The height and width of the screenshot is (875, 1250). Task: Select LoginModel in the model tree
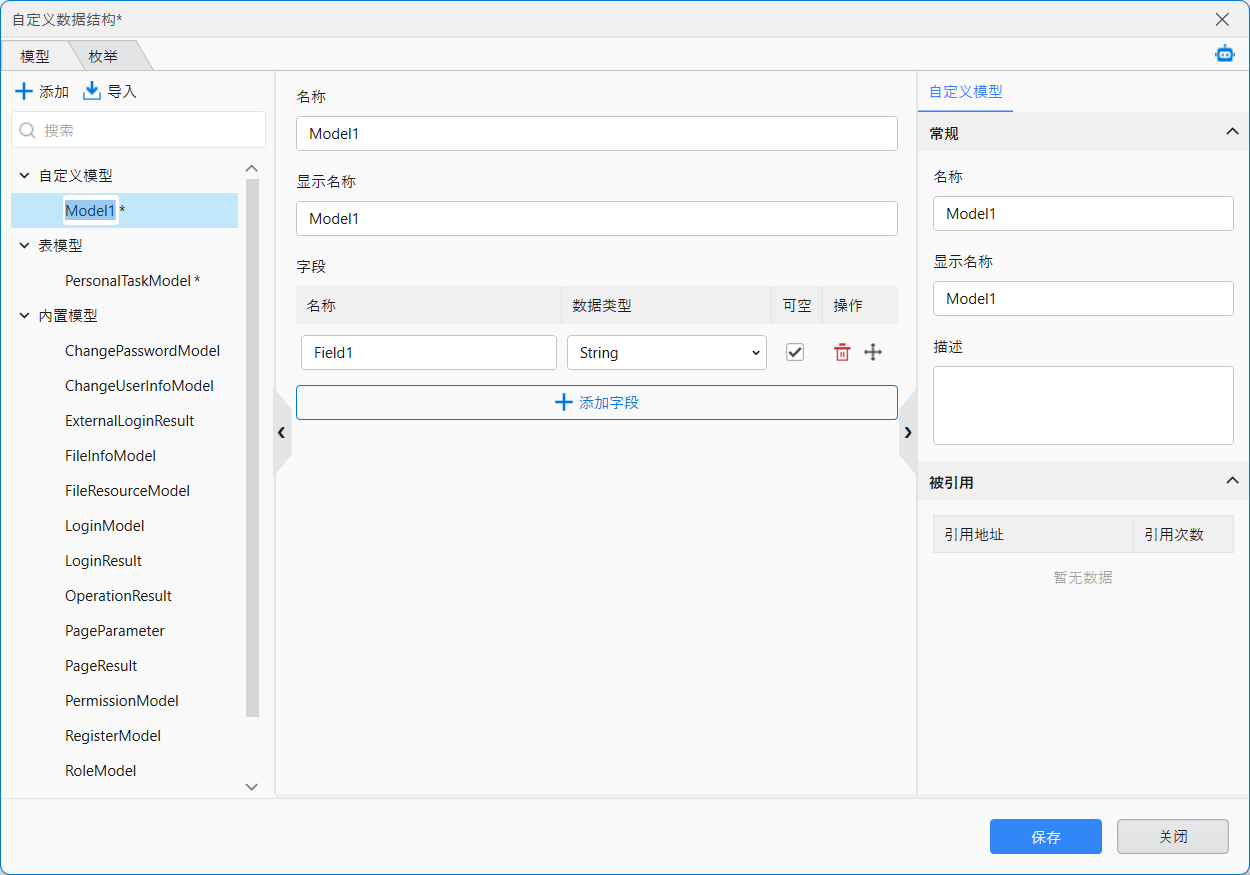click(x=104, y=526)
